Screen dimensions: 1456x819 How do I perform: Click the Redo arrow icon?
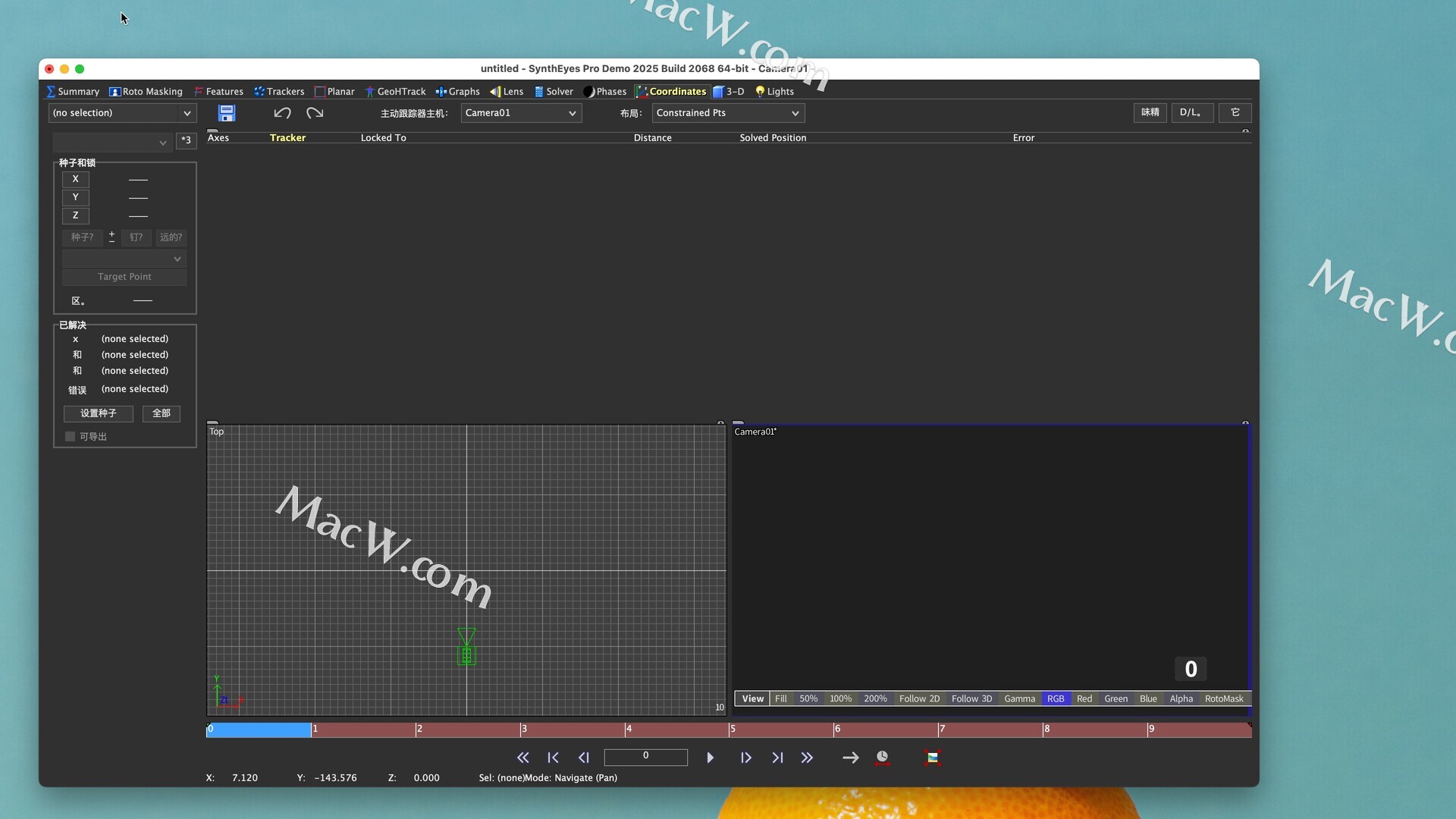[x=315, y=113]
